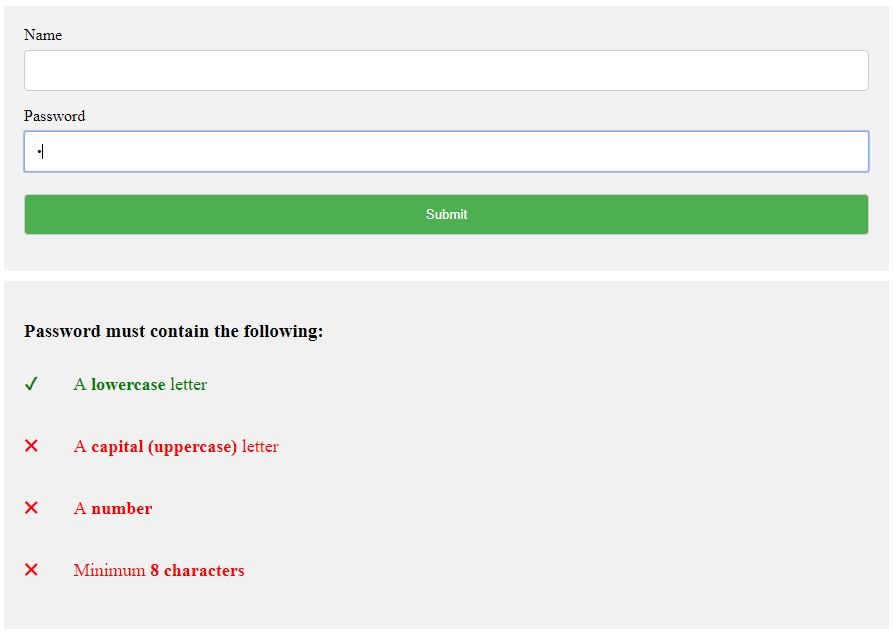
Task: Click the red X beside minimum characters requirement
Action: point(31,569)
